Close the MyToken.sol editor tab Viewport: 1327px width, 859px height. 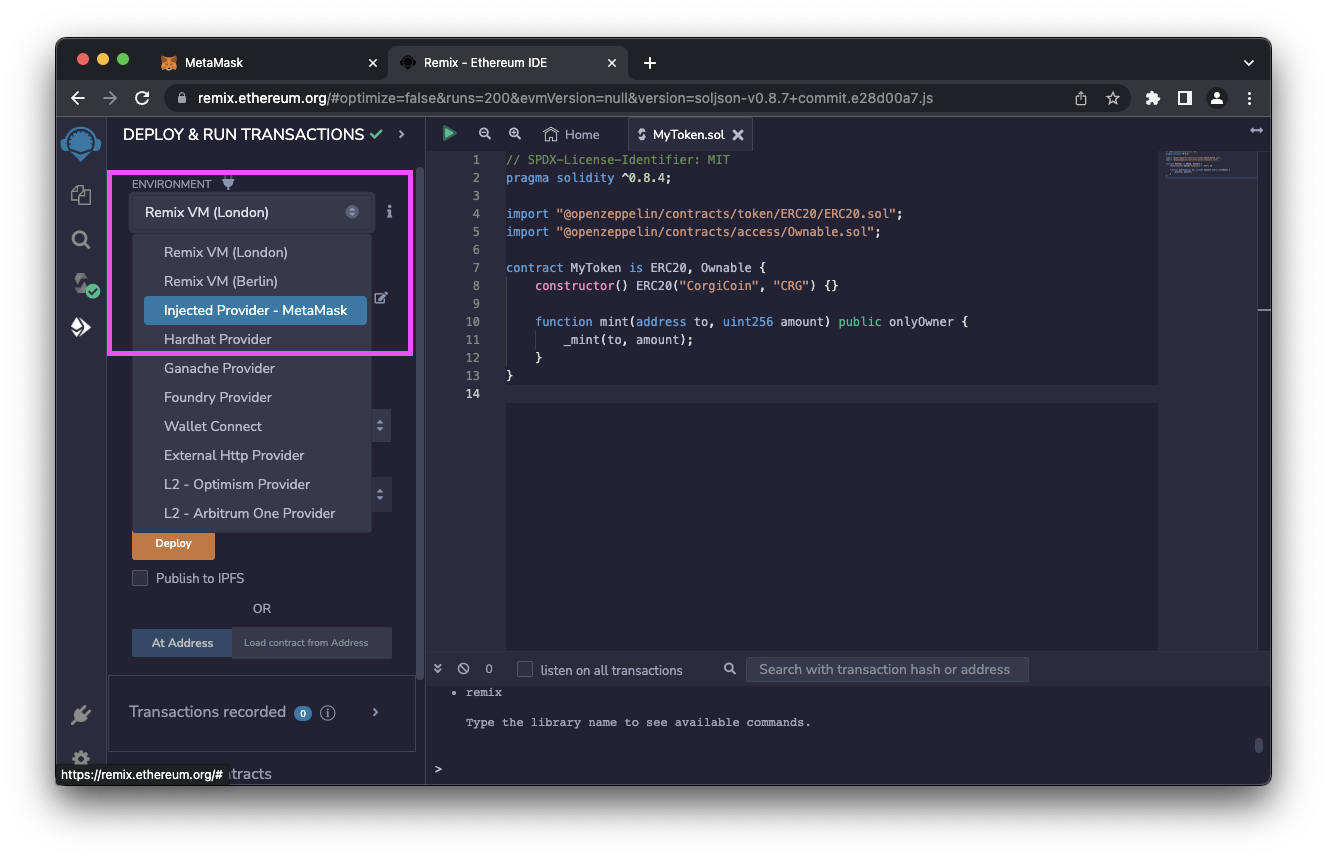(738, 135)
